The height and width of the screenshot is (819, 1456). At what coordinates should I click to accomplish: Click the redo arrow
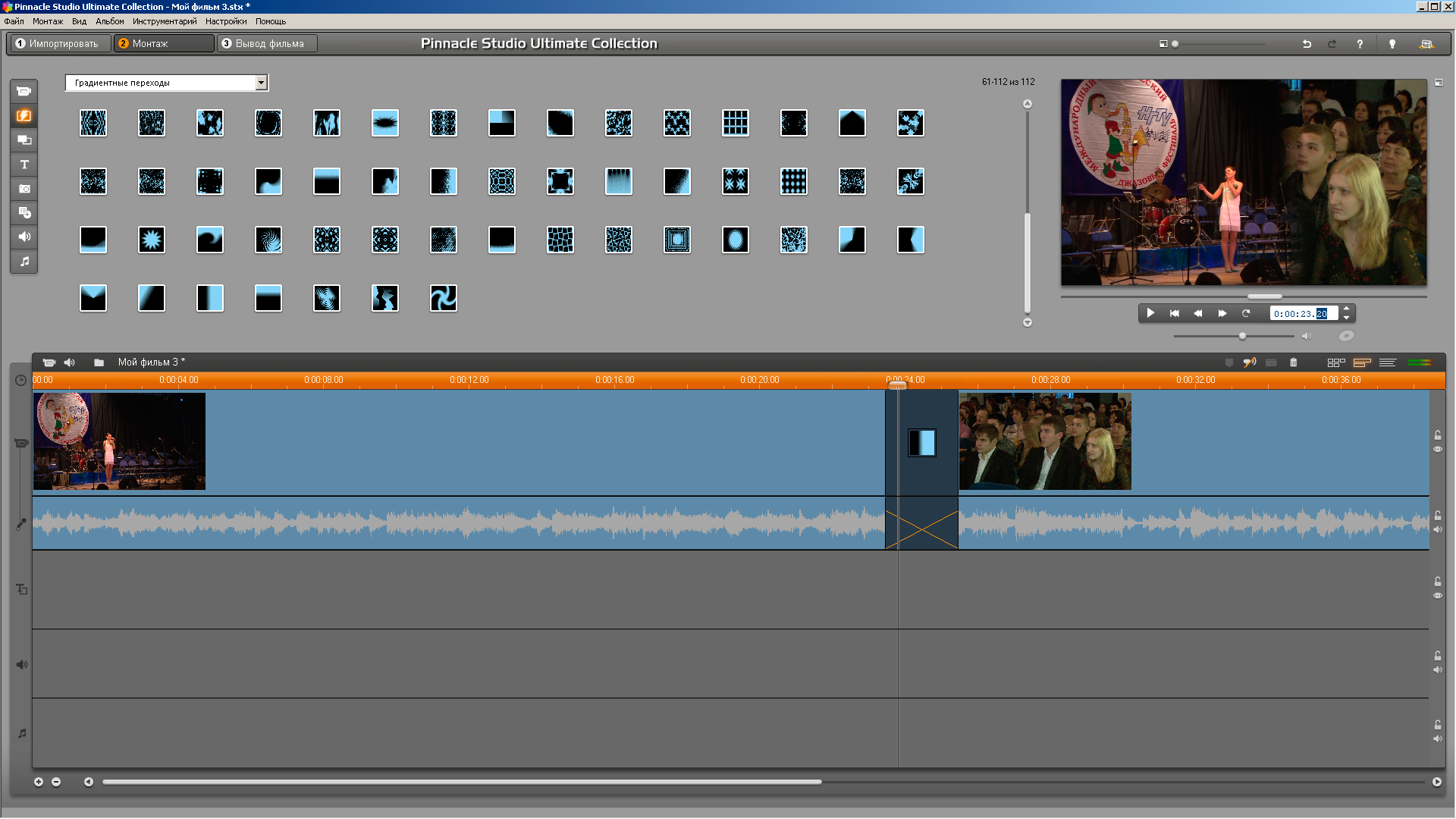pos(1332,44)
